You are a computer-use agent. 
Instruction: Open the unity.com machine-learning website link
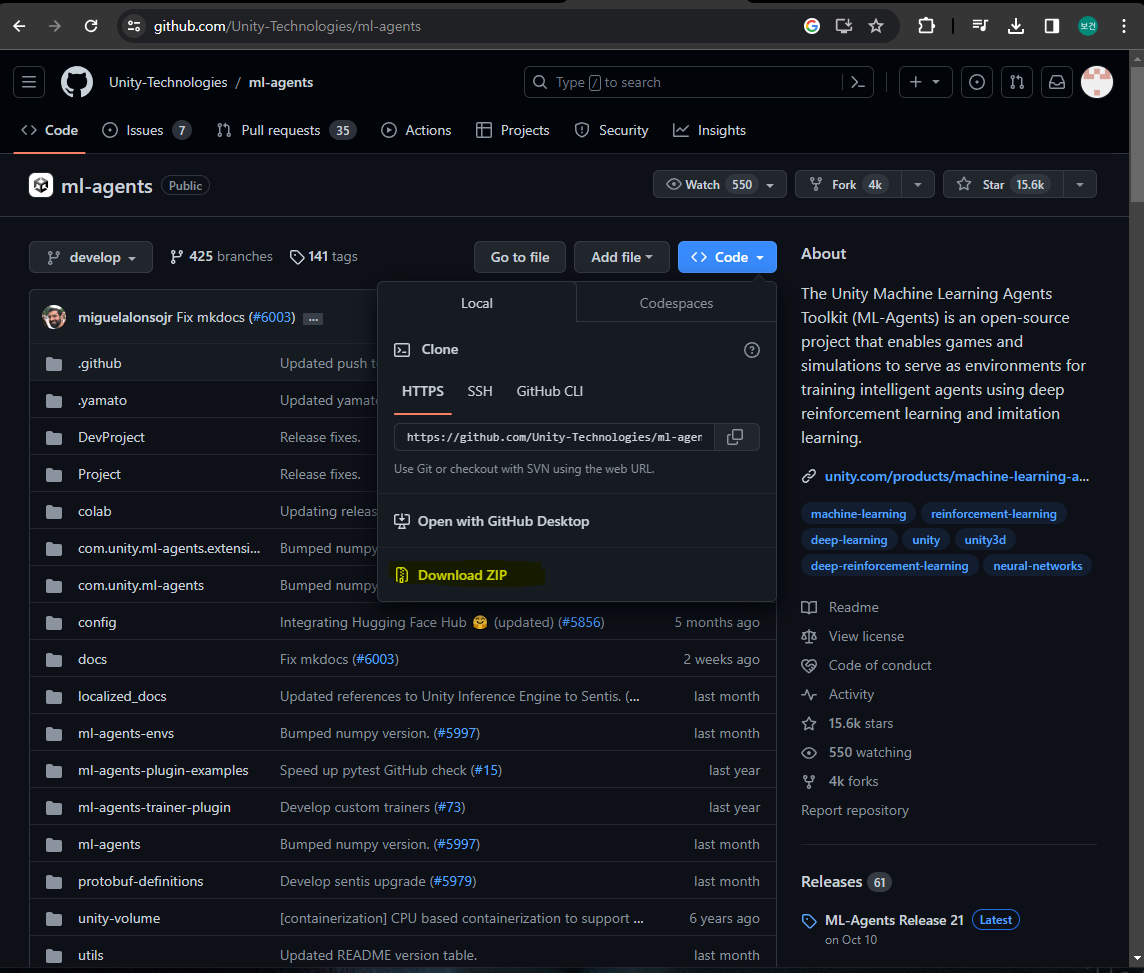pos(956,476)
